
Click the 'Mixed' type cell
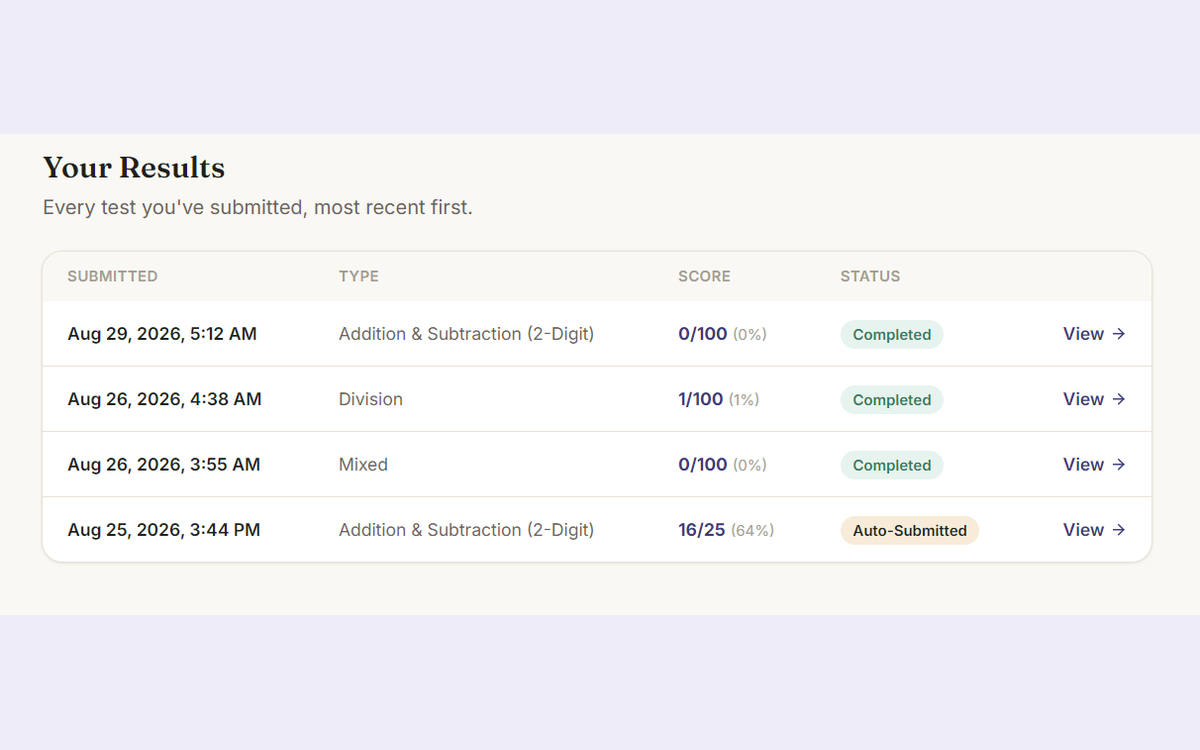pyautogui.click(x=363, y=464)
